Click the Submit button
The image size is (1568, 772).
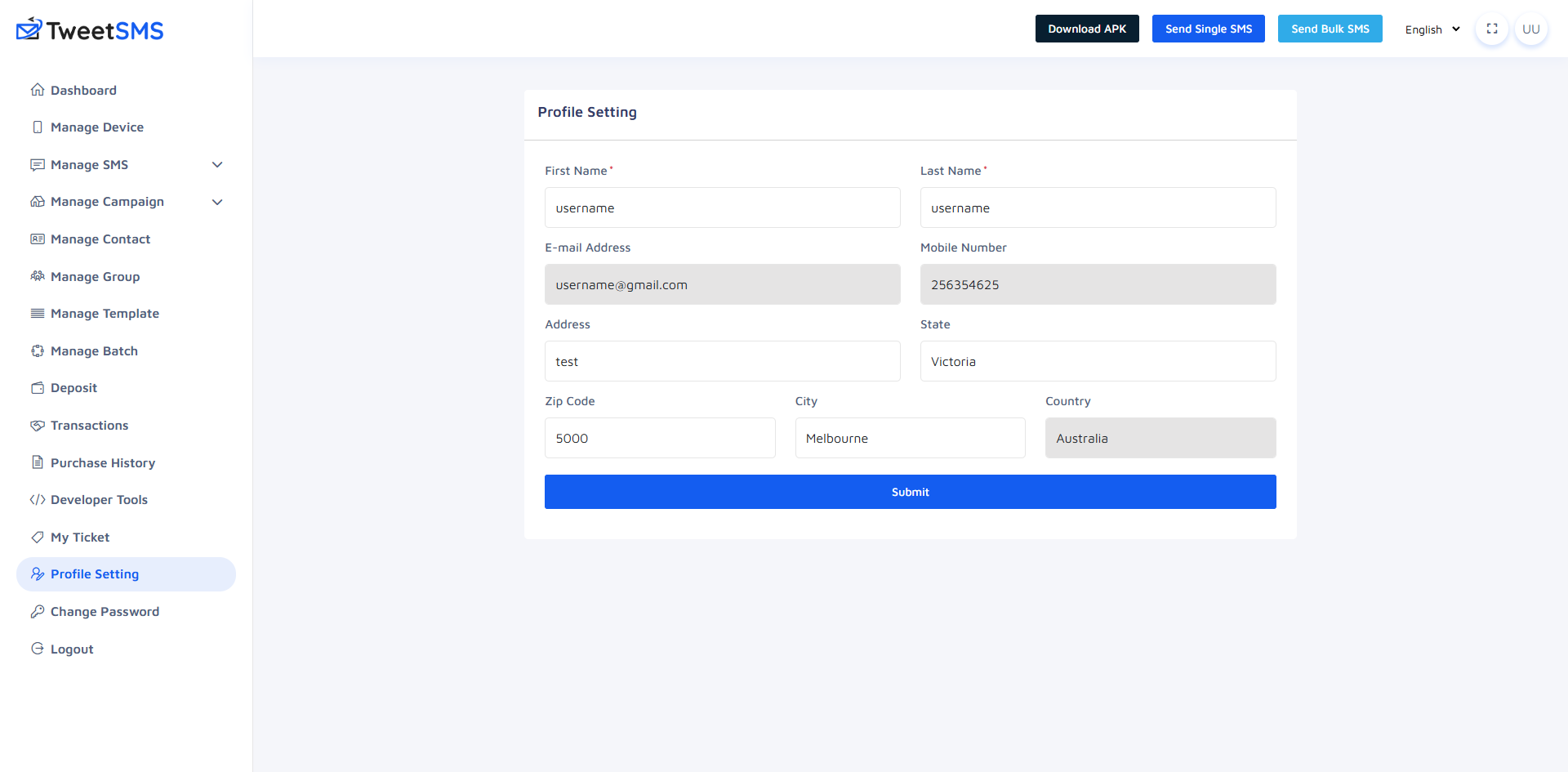910,492
